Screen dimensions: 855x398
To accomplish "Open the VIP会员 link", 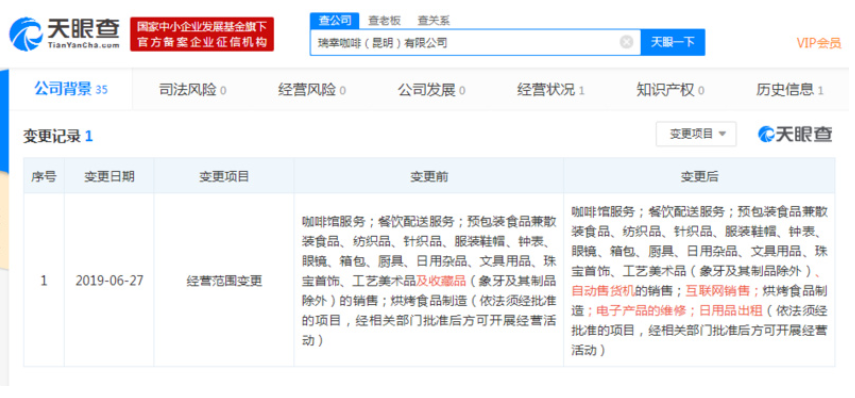I will (818, 43).
